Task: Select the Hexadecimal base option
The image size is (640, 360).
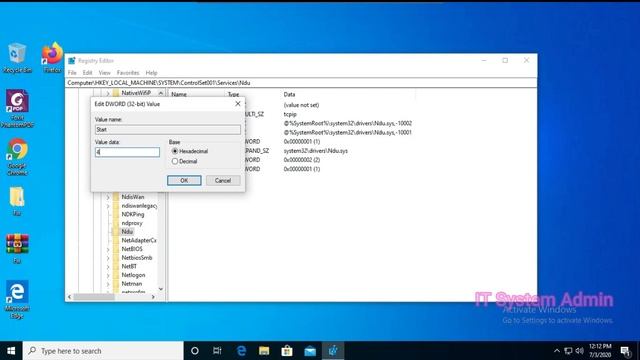Action: (x=175, y=151)
